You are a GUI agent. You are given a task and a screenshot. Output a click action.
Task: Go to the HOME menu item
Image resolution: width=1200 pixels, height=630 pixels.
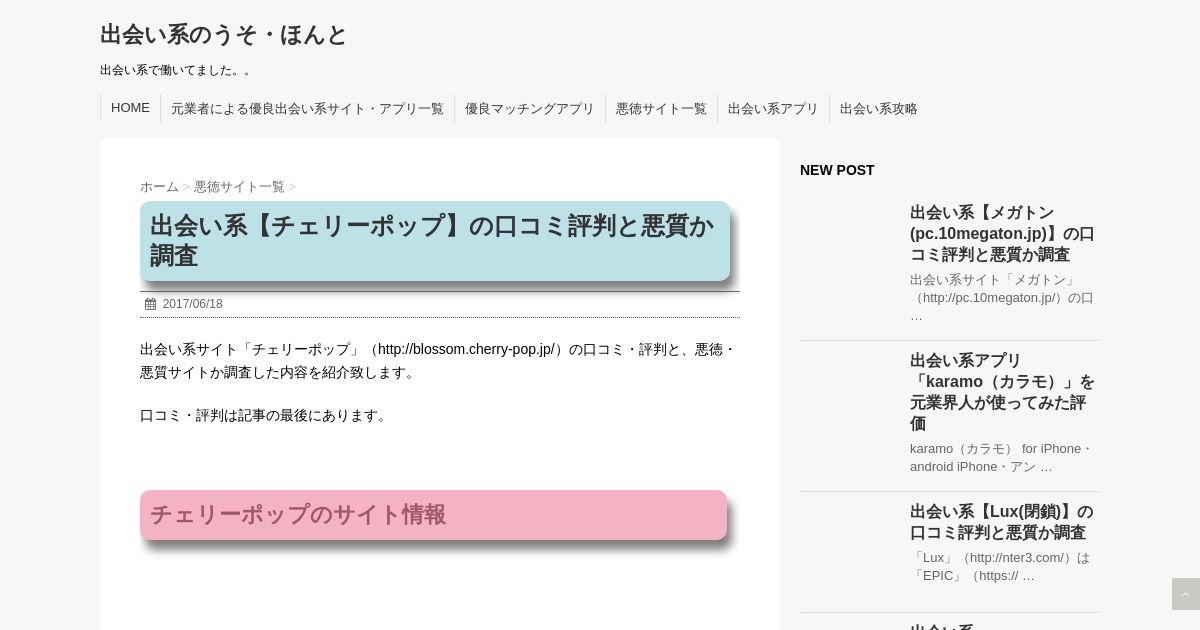pos(130,108)
